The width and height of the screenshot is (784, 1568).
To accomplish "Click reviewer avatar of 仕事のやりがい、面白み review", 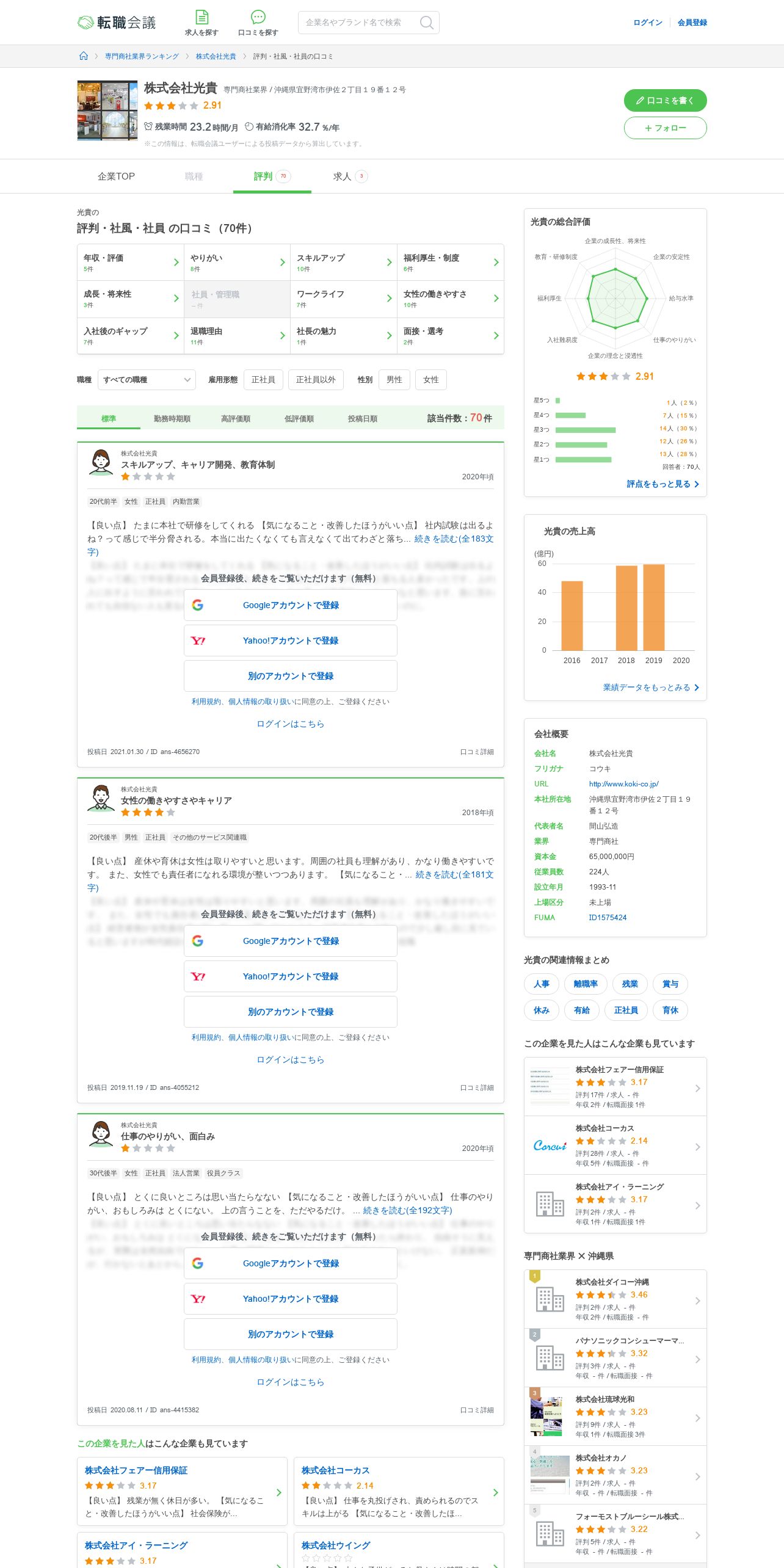I will (101, 1134).
